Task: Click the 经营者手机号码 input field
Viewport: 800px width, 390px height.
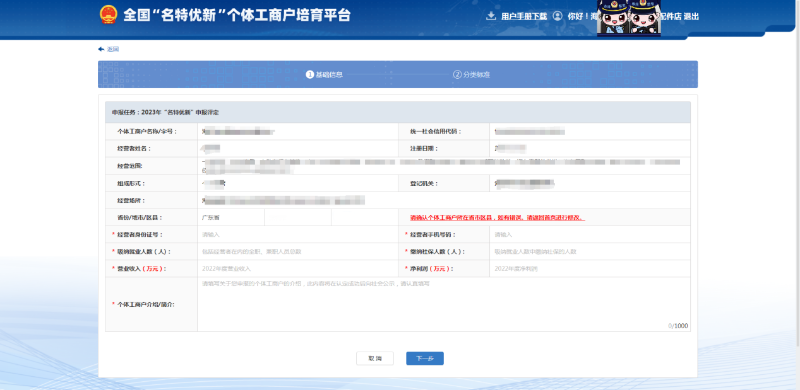Action: [590, 235]
